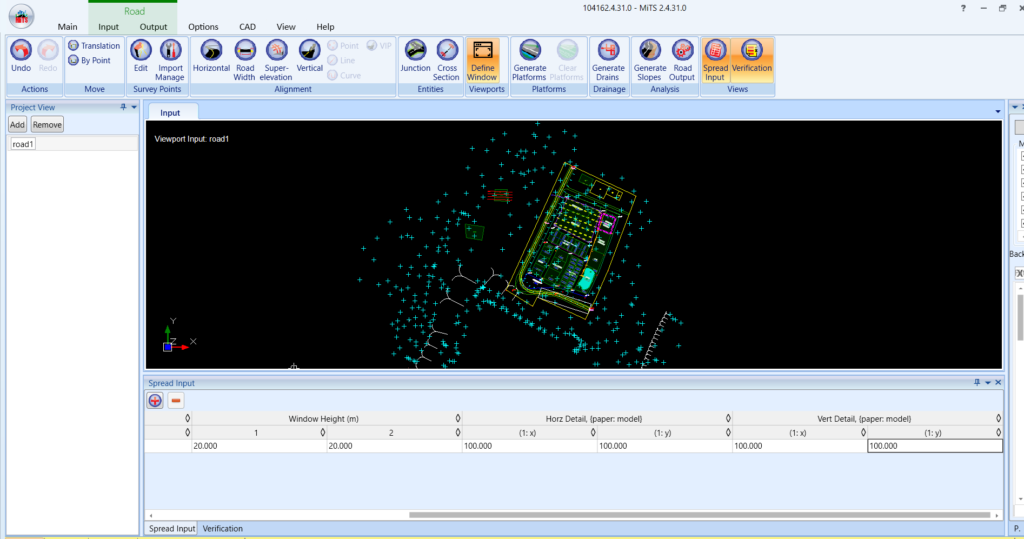Open the Main ribbon tab
1024x539 pixels.
(x=67, y=27)
